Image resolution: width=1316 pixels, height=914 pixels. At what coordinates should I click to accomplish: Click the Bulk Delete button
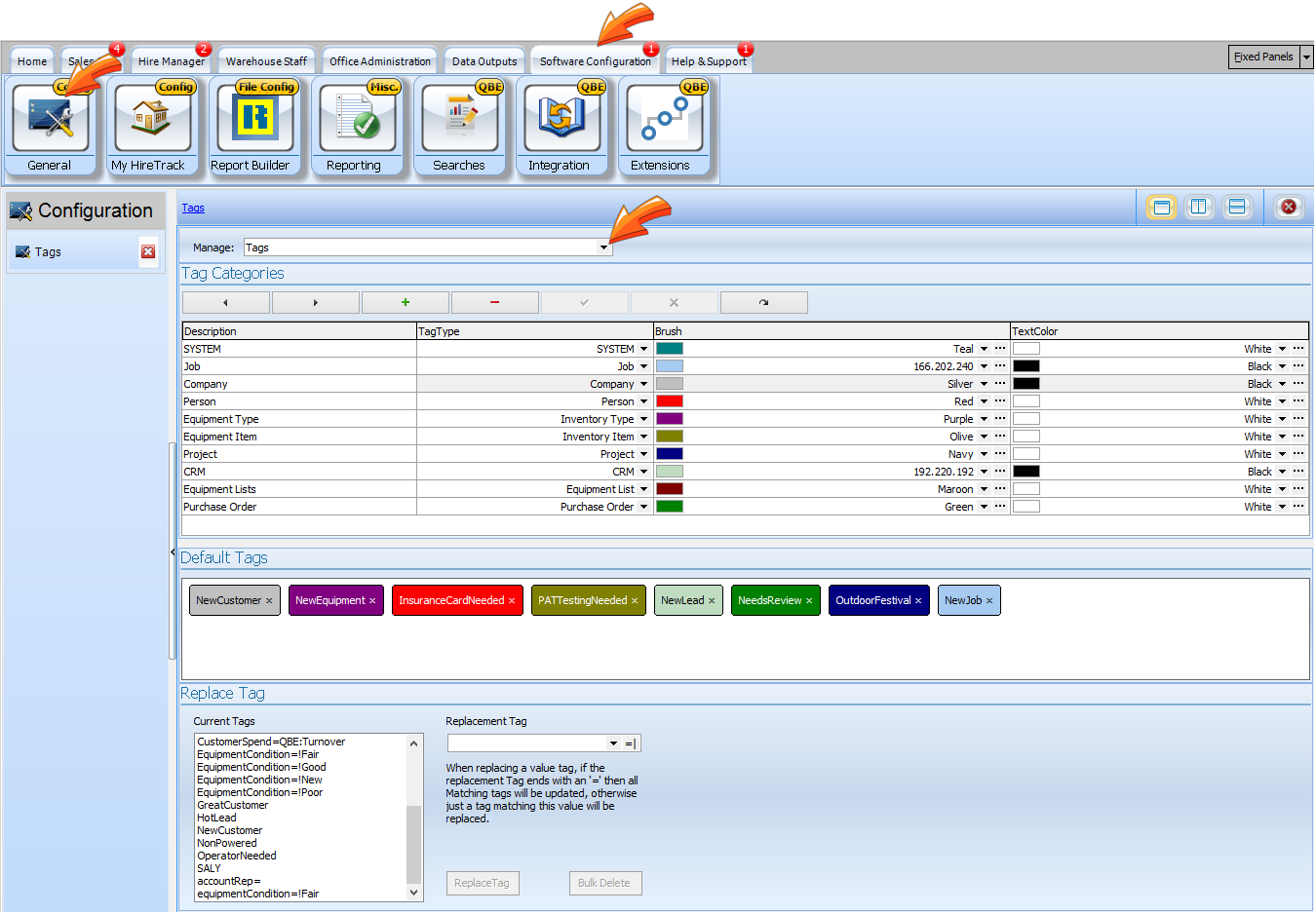tap(604, 883)
